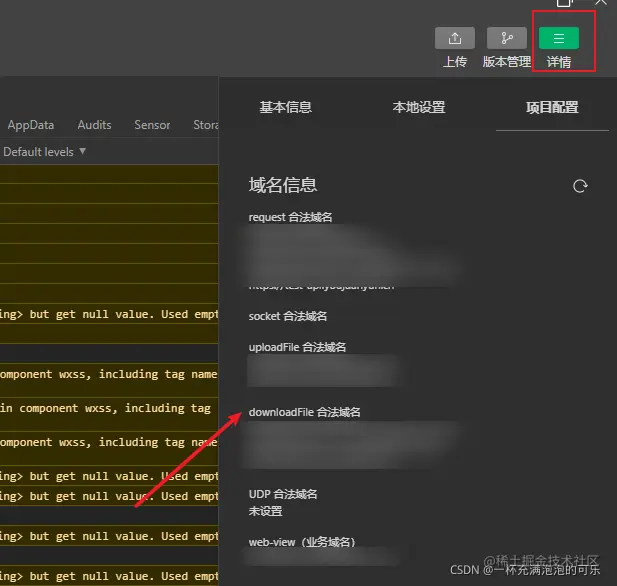Image resolution: width=617 pixels, height=586 pixels.
Task: Click the web-view (业务域名) label
Action: pos(302,542)
